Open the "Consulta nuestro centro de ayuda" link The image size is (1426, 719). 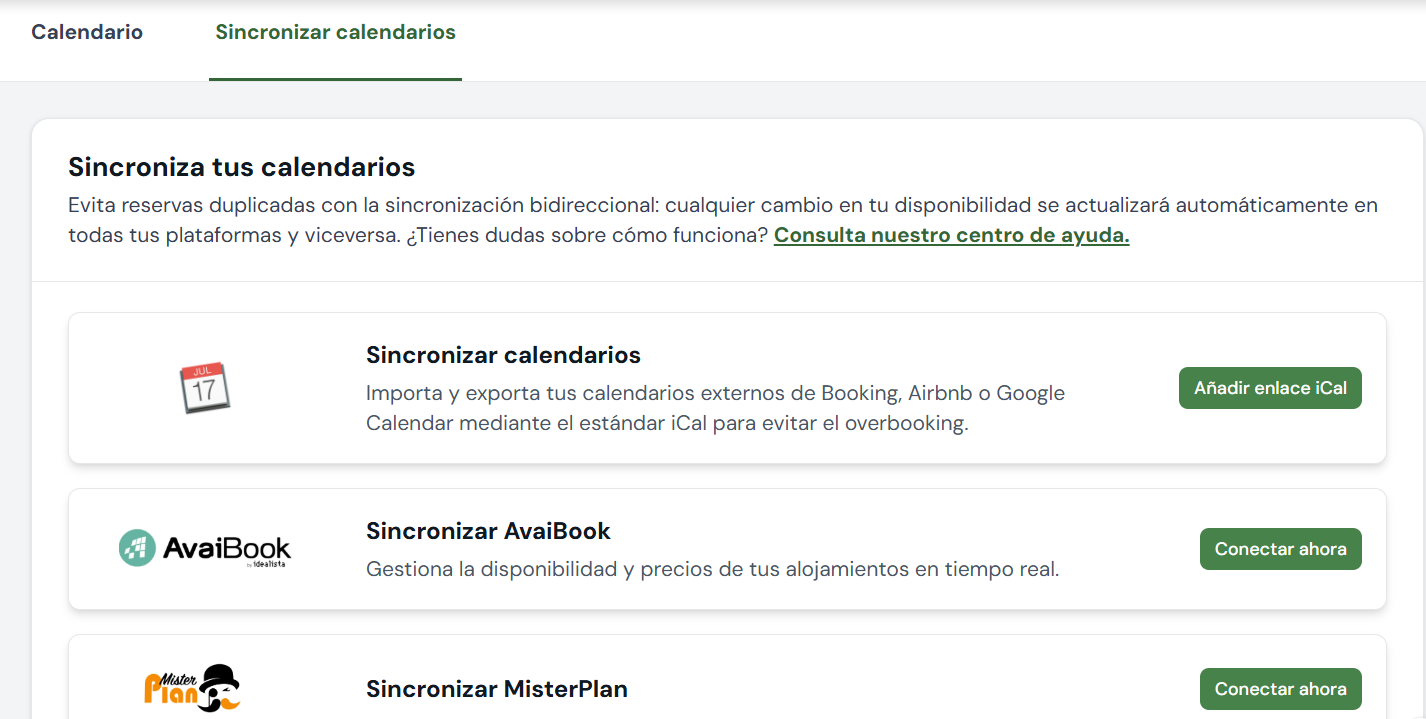tap(951, 236)
